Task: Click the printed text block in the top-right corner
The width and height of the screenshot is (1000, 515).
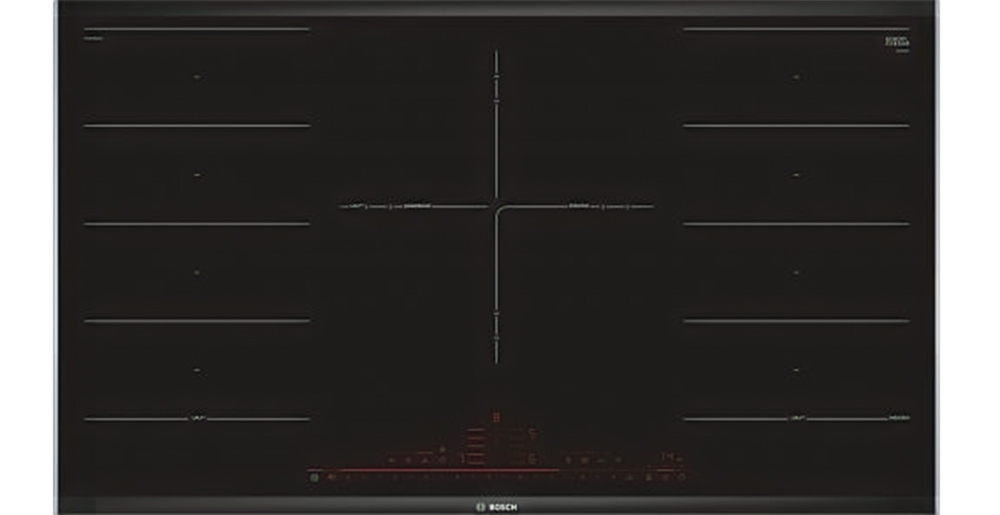Action: (897, 42)
